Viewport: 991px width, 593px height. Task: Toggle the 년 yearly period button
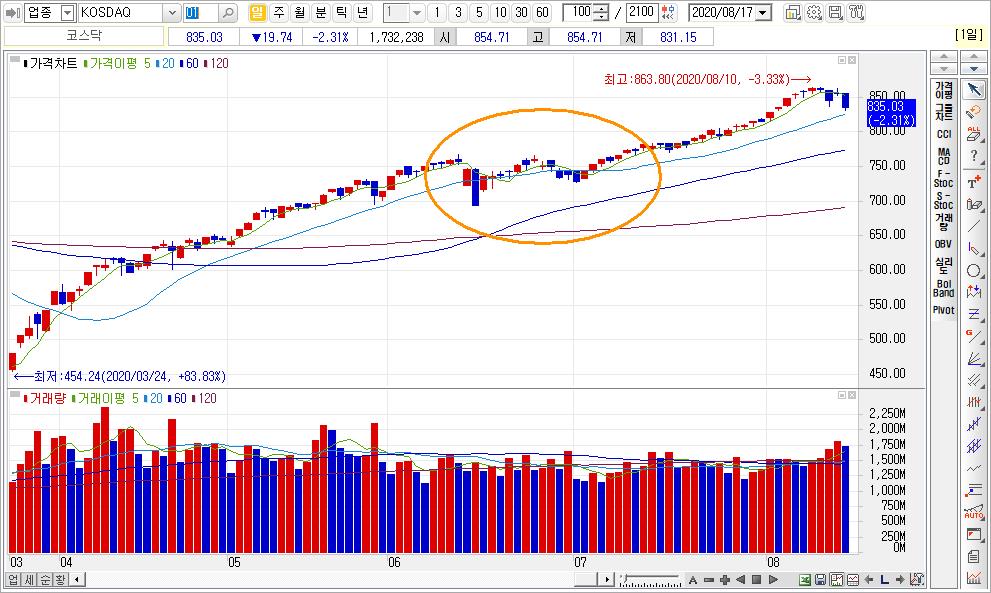coord(362,12)
